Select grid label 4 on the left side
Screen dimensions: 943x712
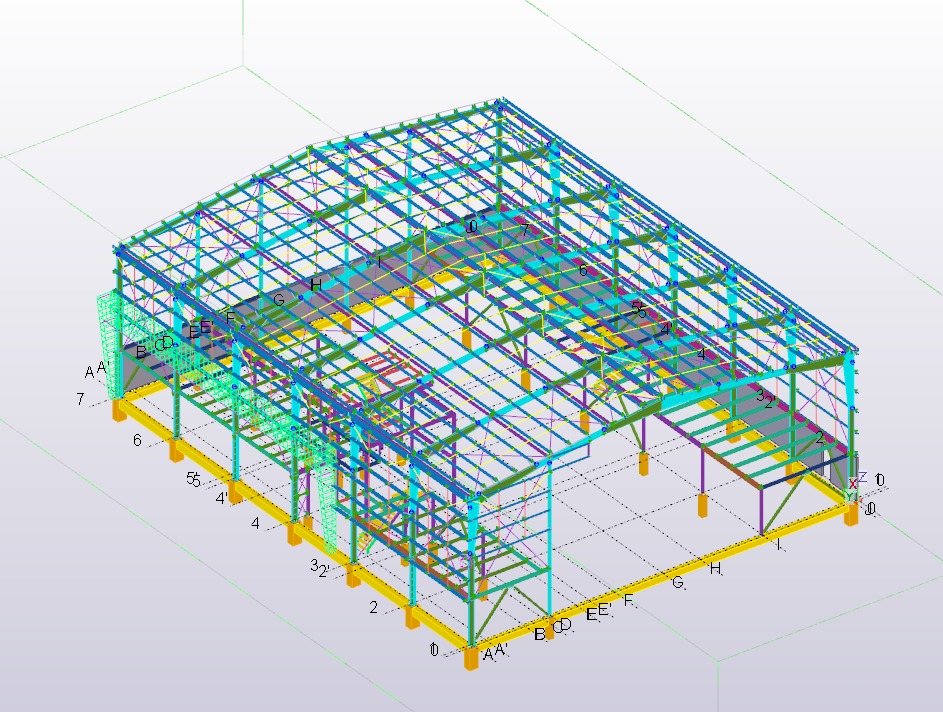(255, 523)
